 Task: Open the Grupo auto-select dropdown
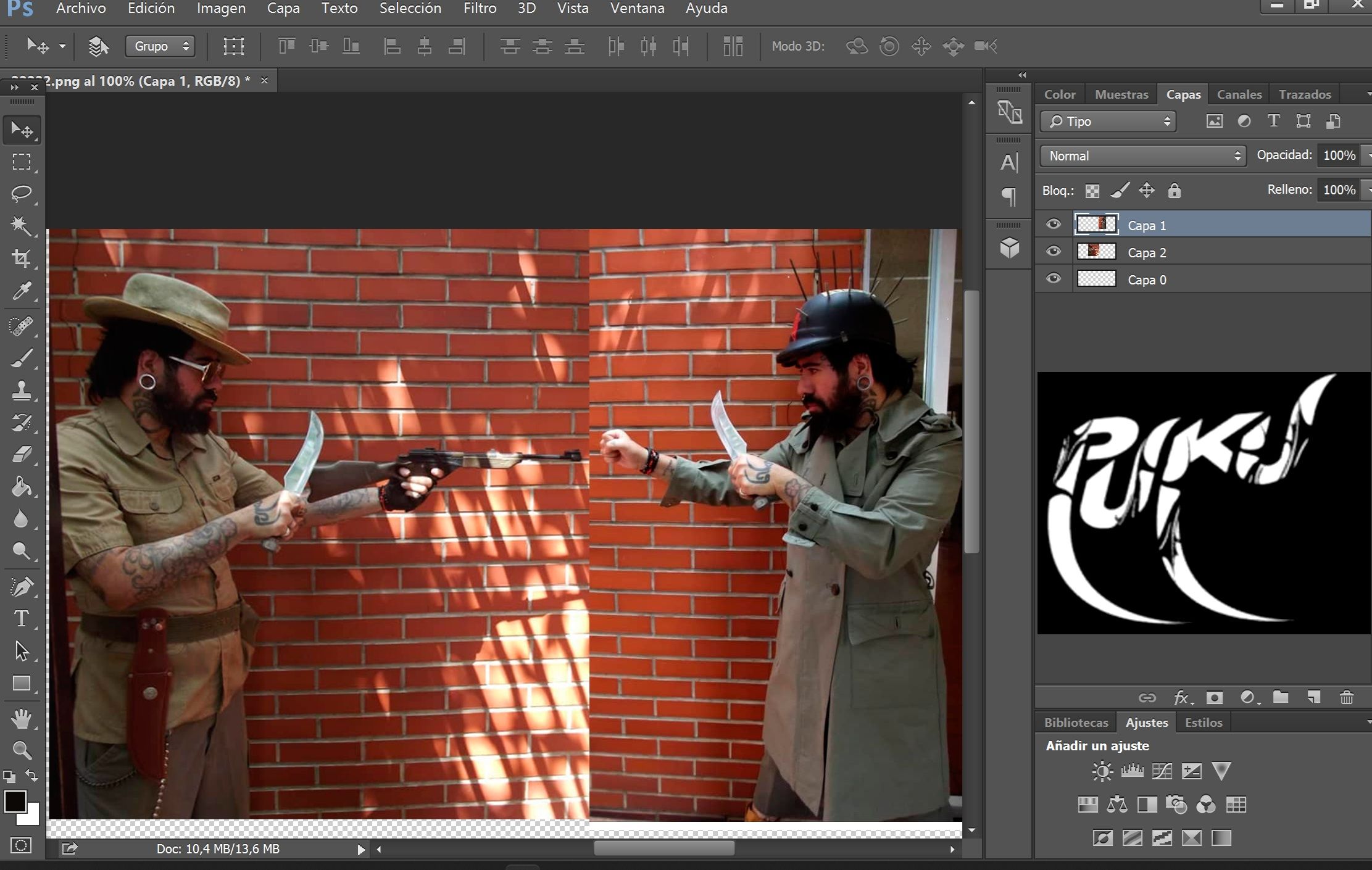pos(160,46)
